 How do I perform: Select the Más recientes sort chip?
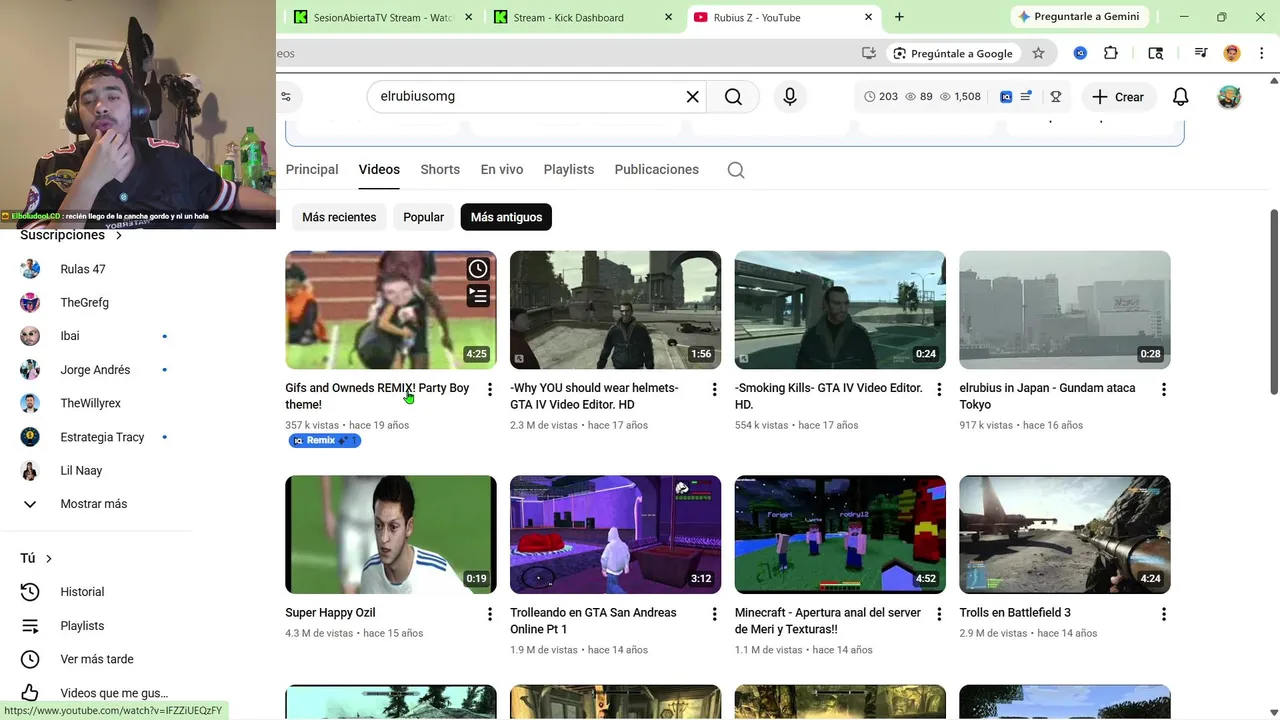pos(339,217)
